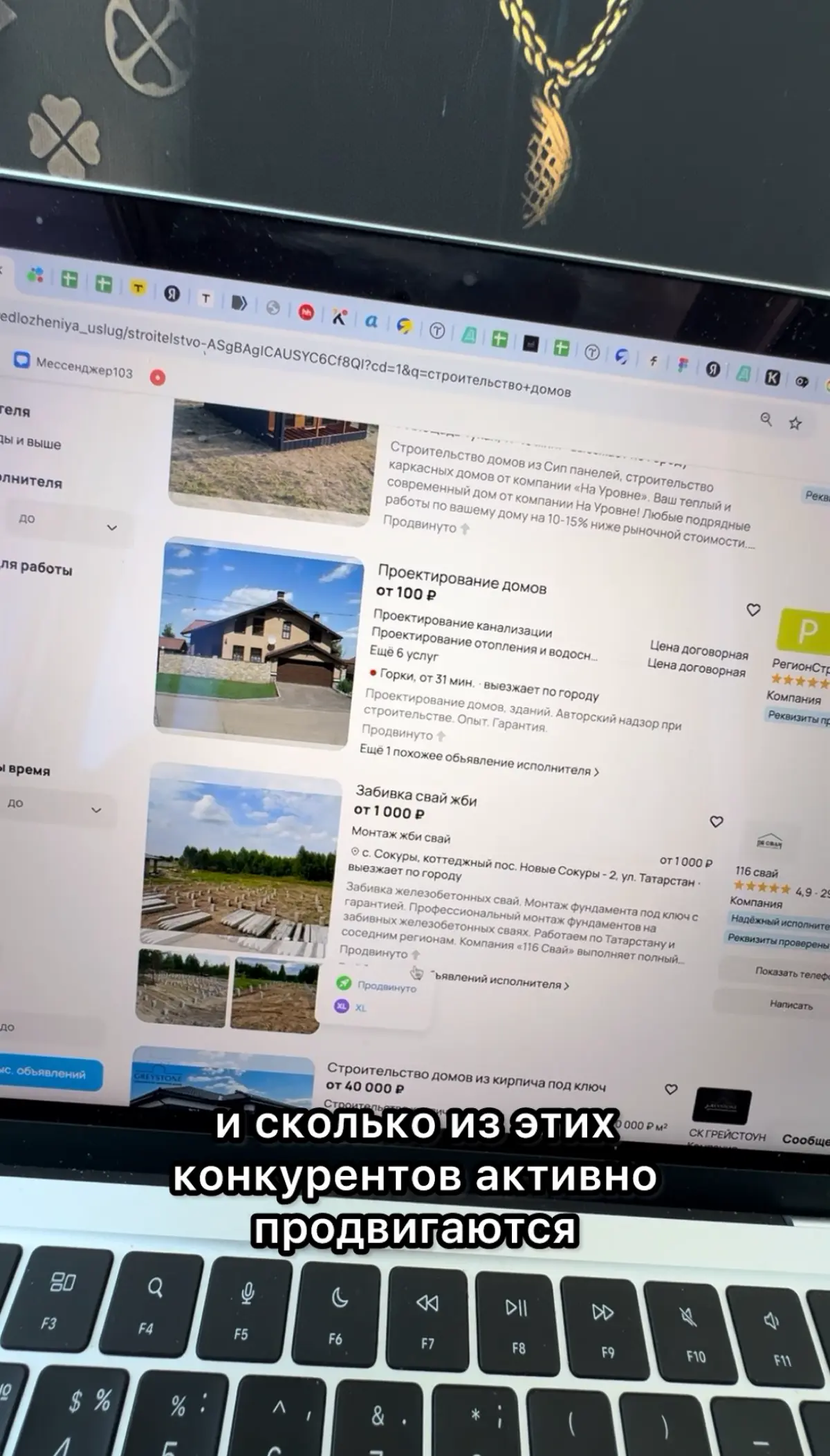Expand Ещё 6 услуг link

click(x=404, y=653)
